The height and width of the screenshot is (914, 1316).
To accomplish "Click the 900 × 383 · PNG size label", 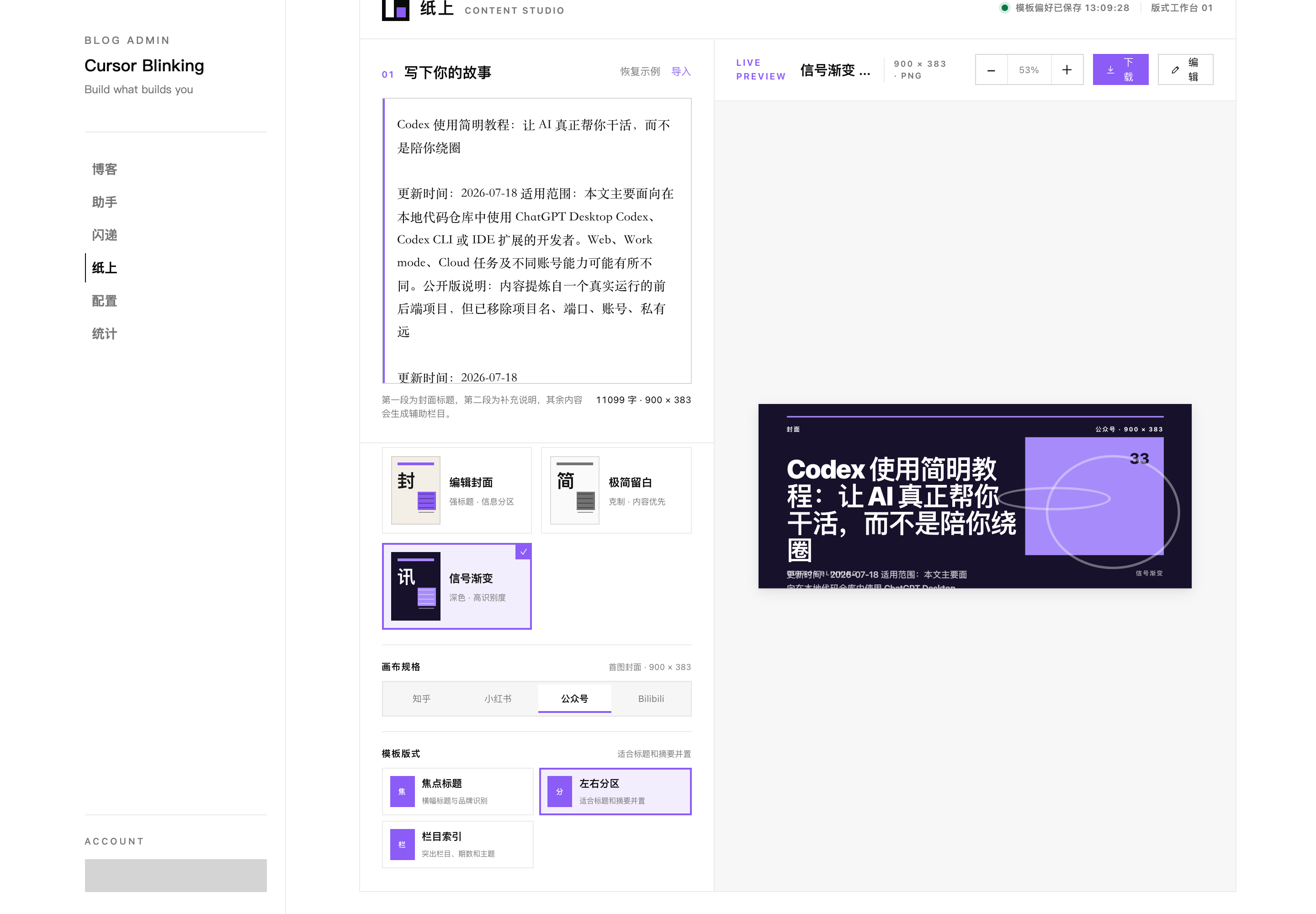I will tap(920, 70).
